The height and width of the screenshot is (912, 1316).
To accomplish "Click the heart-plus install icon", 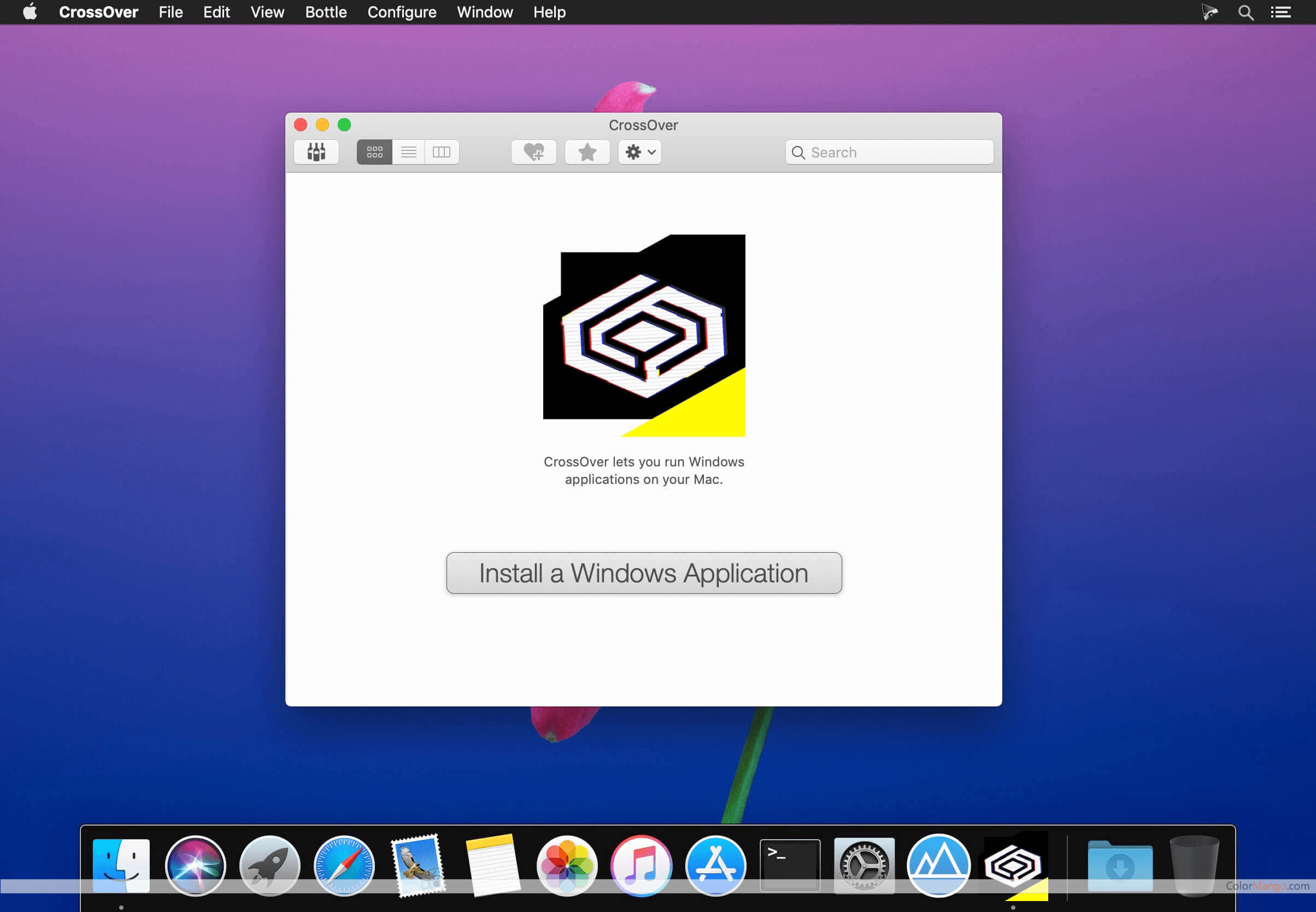I will tap(533, 152).
